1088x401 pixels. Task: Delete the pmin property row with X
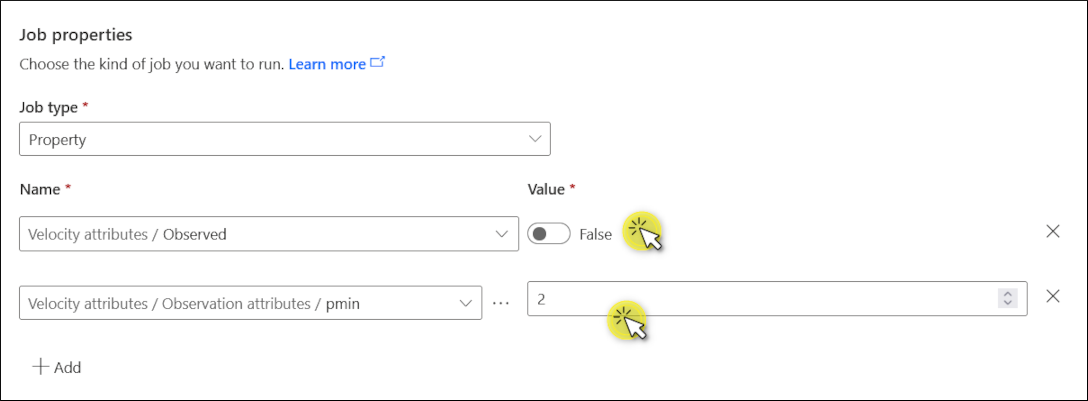(x=1053, y=296)
